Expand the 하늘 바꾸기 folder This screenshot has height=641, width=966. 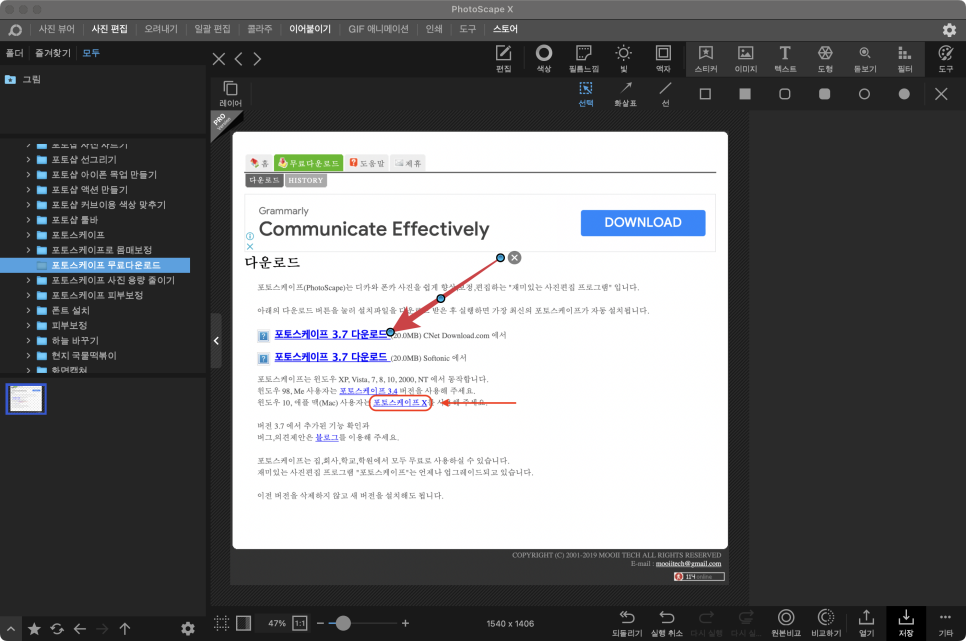(28, 340)
